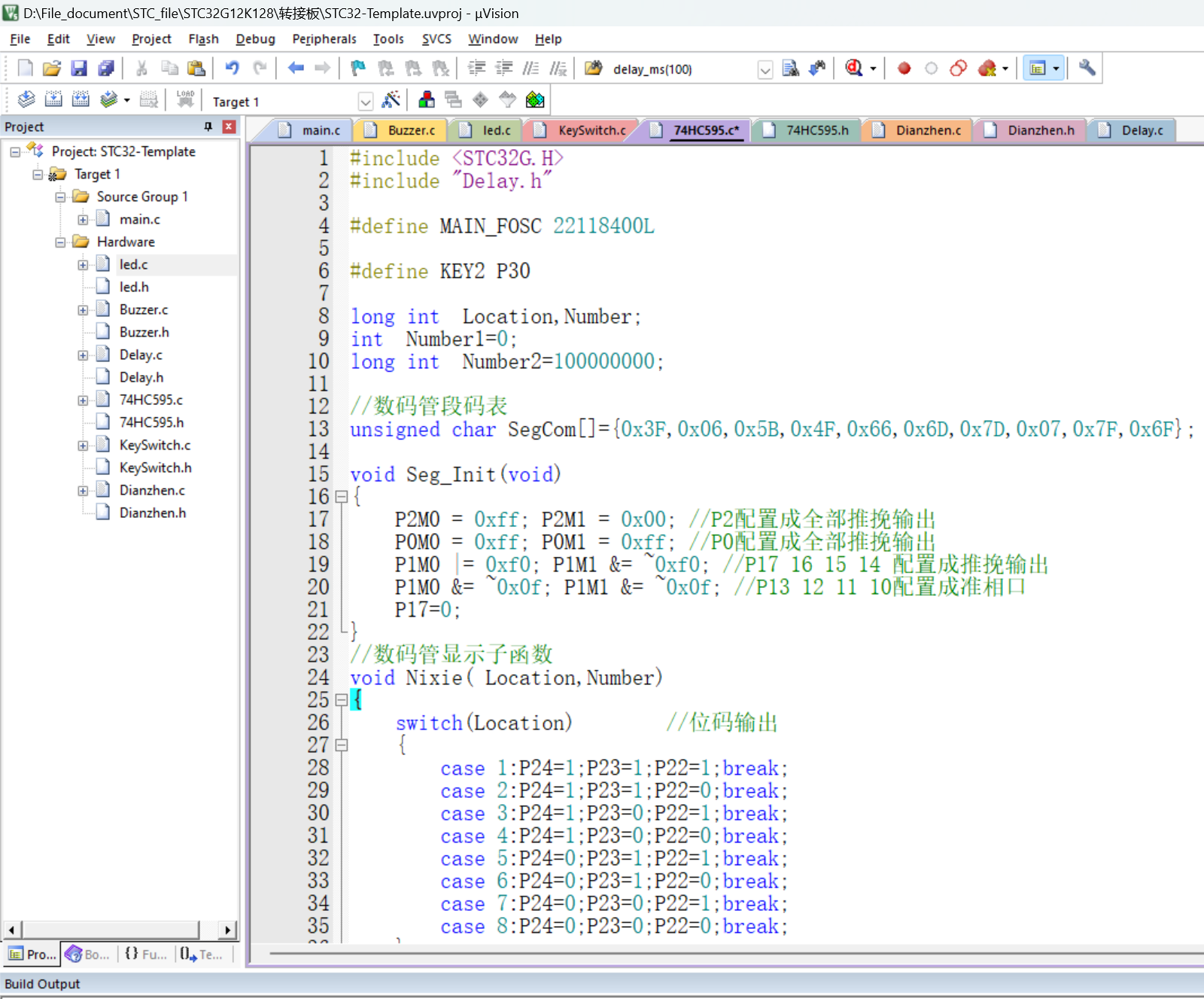Start the debug session with magnifier icon
Screen dimensions: 1204x999
853,69
